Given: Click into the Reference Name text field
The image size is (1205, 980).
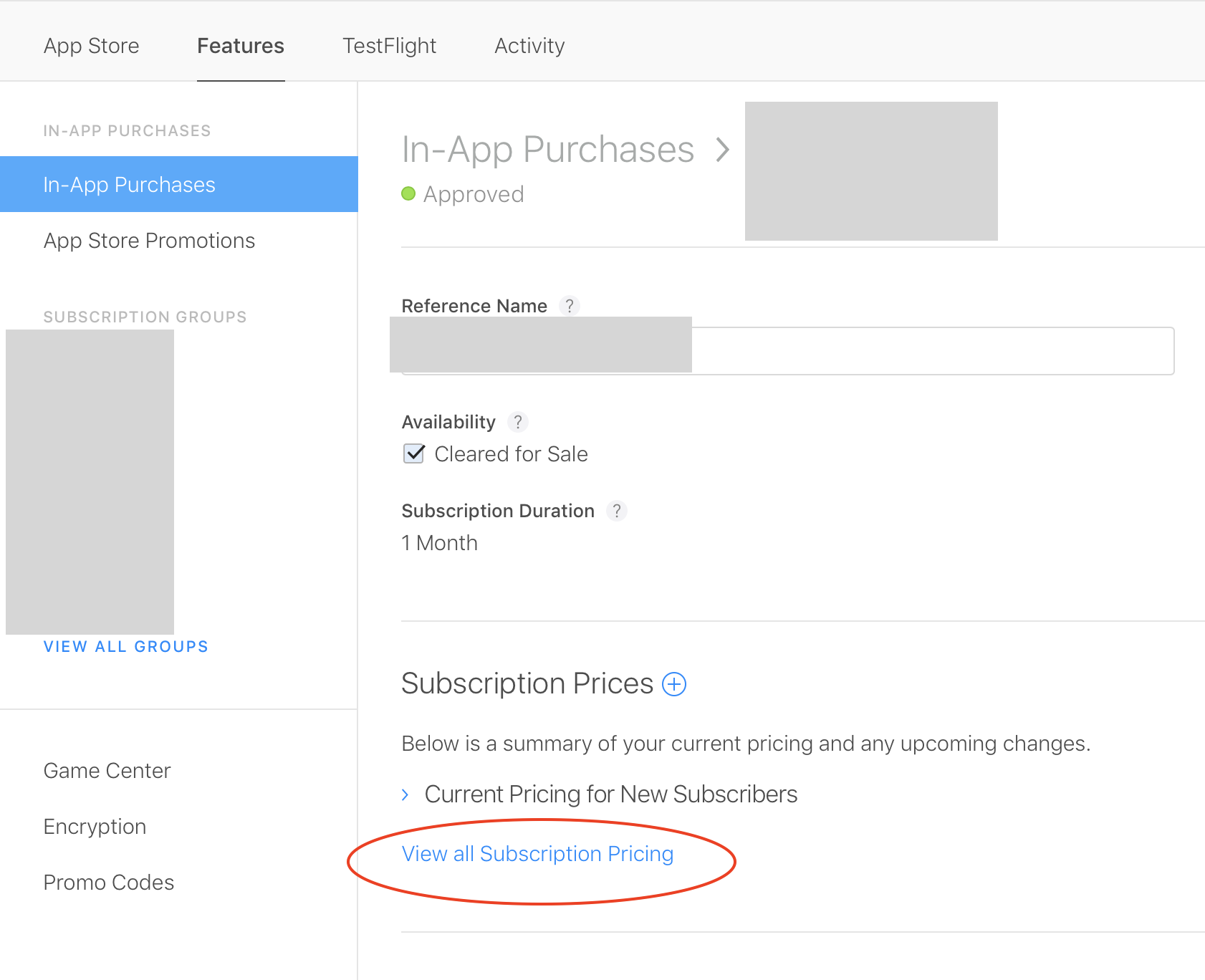Looking at the screenshot, I should (x=931, y=351).
